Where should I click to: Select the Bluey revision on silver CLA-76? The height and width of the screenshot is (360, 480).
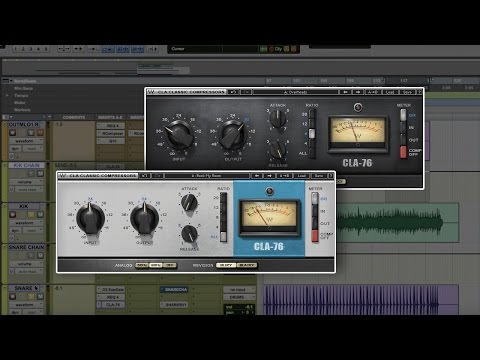(x=226, y=265)
